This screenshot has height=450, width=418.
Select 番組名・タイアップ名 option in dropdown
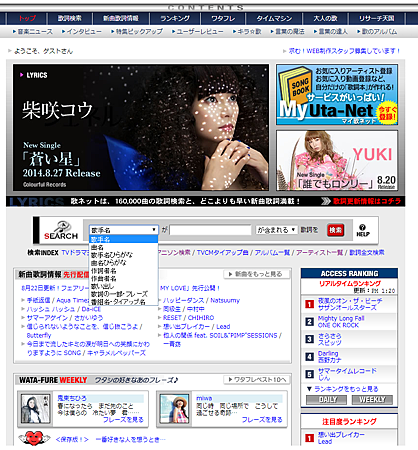coord(123,302)
